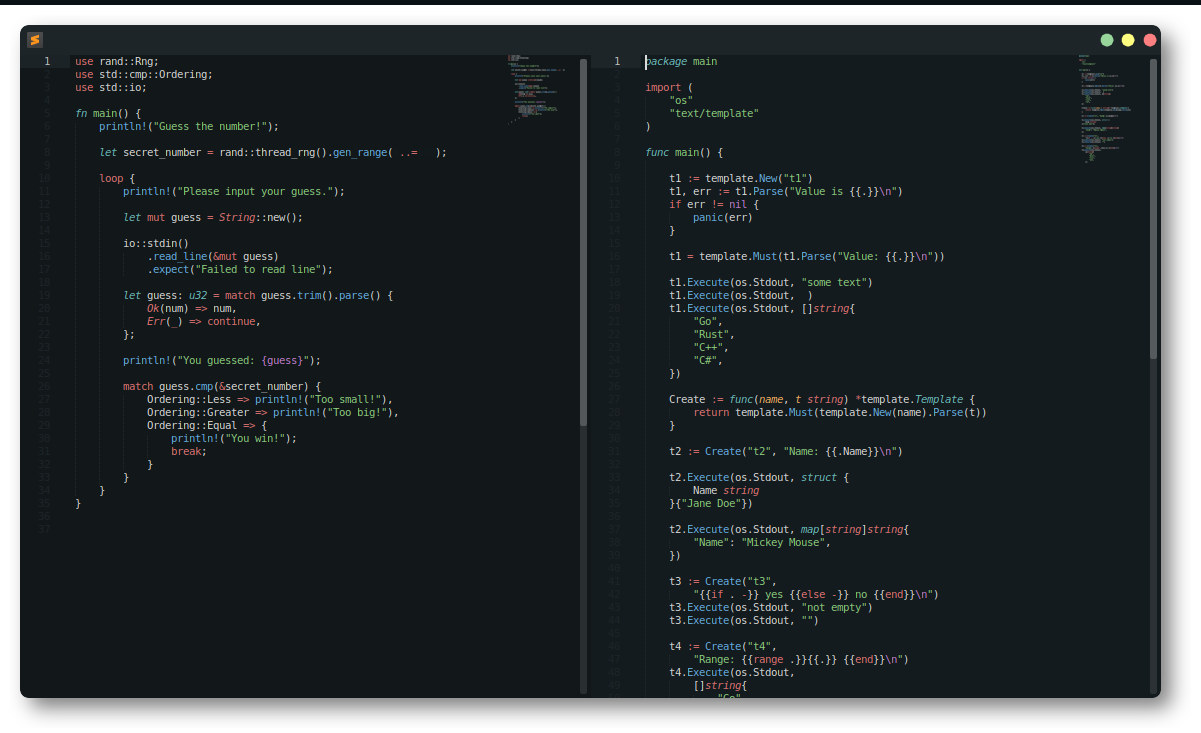Click the 't1 := template.New("t1")' line
This screenshot has width=1201, height=733.
(x=741, y=178)
